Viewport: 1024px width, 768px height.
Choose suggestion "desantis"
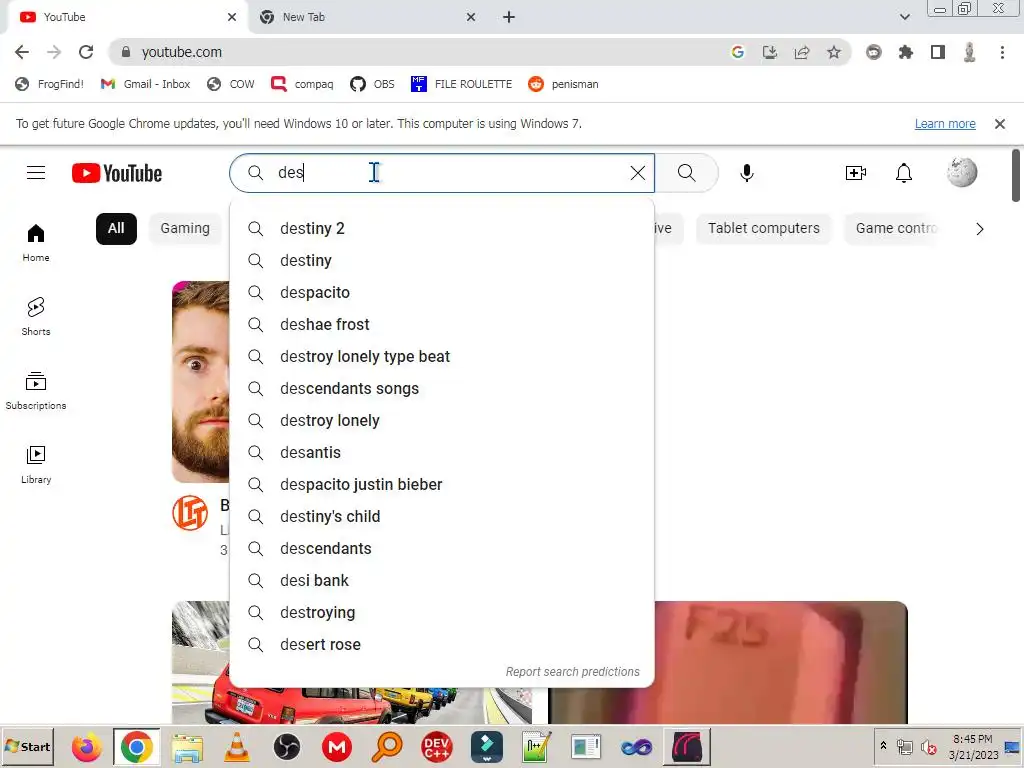click(x=442, y=453)
